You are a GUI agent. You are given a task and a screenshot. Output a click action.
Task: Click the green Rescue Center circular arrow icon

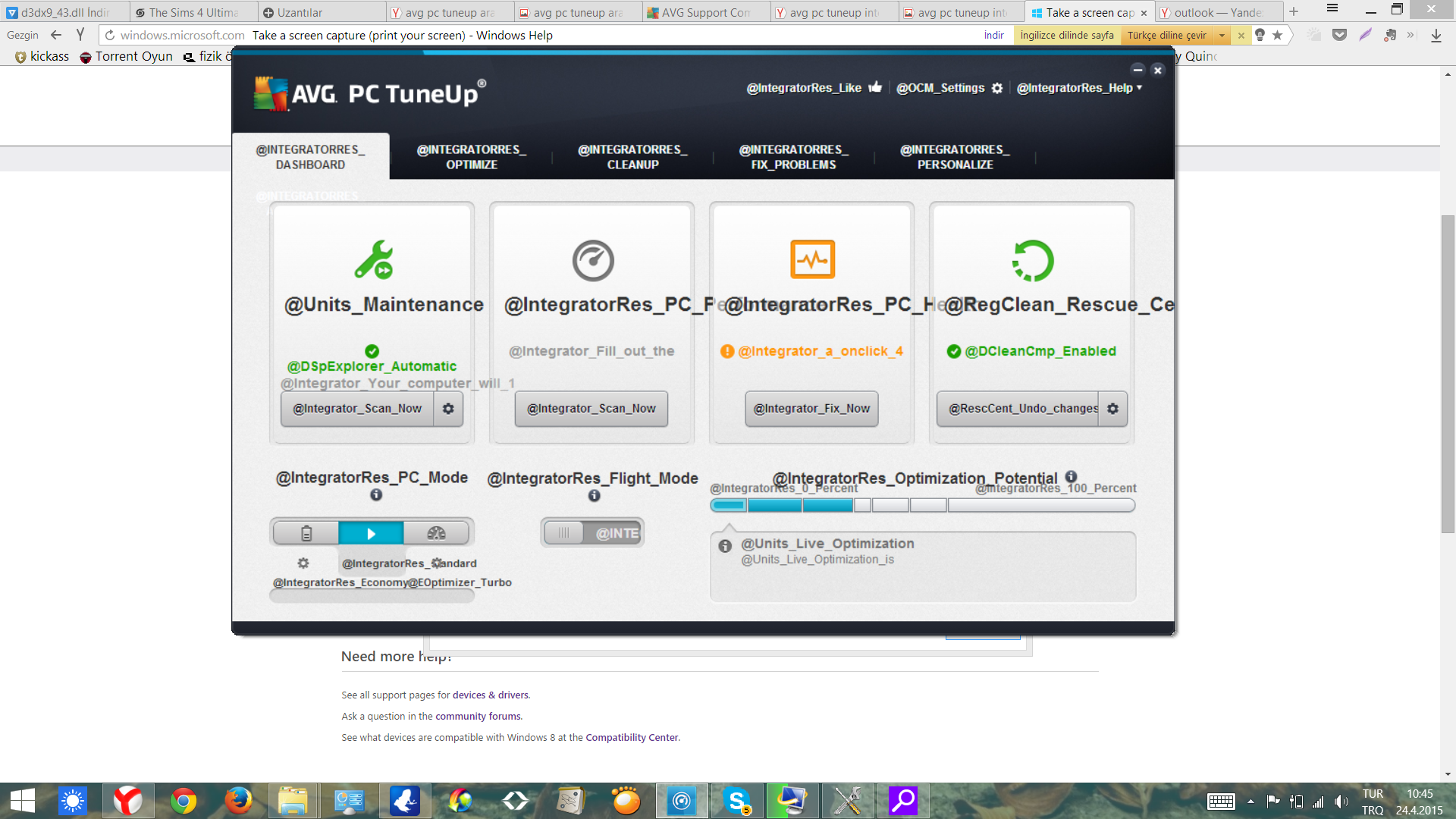pyautogui.click(x=1033, y=260)
